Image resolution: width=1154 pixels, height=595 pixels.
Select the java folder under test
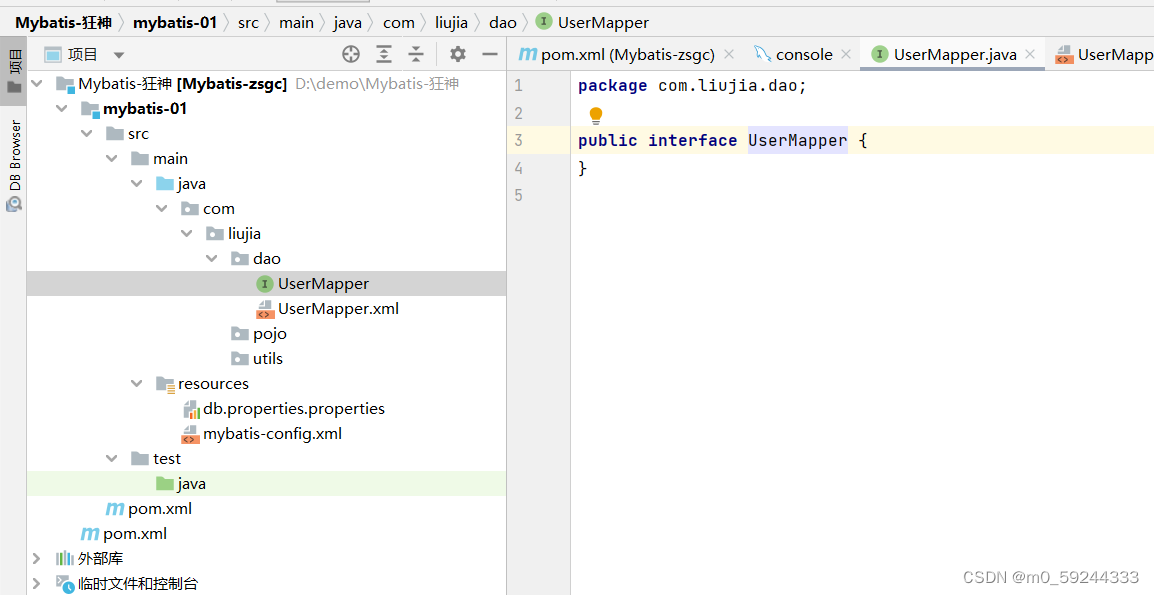pyautogui.click(x=266, y=484)
